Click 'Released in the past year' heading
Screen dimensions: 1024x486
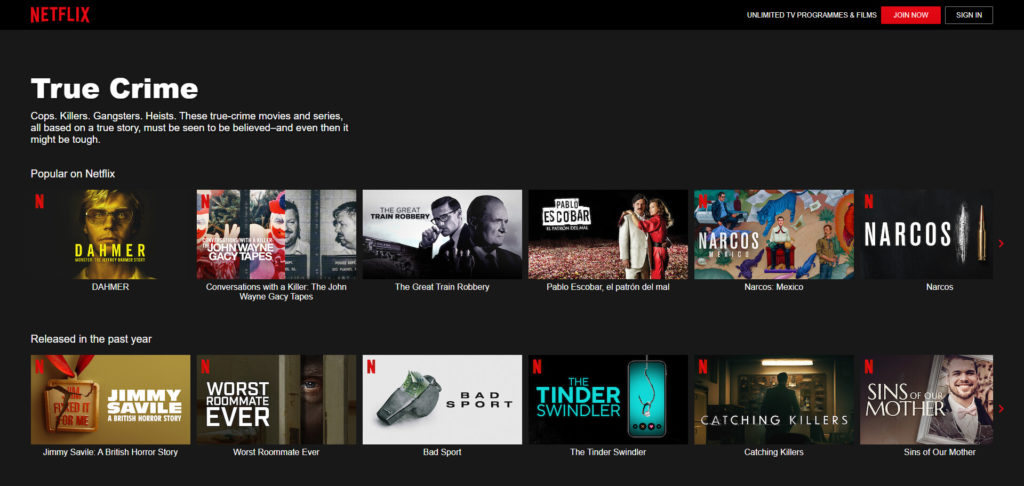91,339
